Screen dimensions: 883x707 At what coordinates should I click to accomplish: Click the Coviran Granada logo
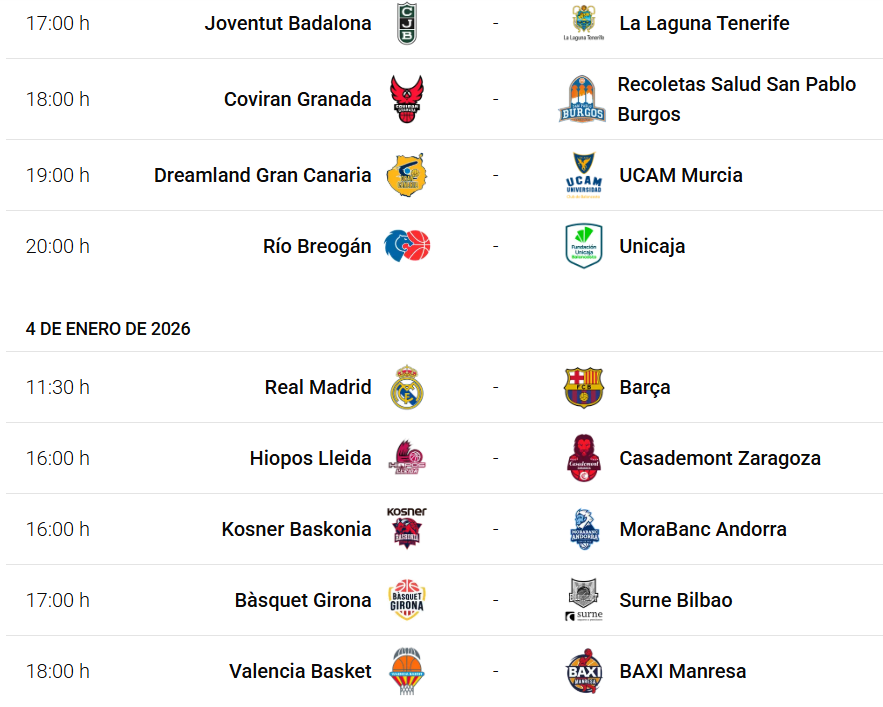click(x=407, y=99)
